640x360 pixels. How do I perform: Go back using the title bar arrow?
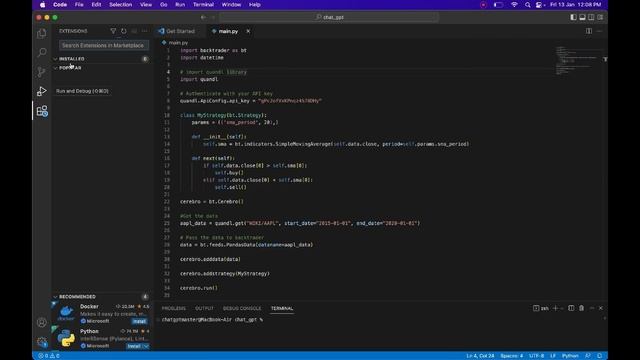click(x=203, y=17)
